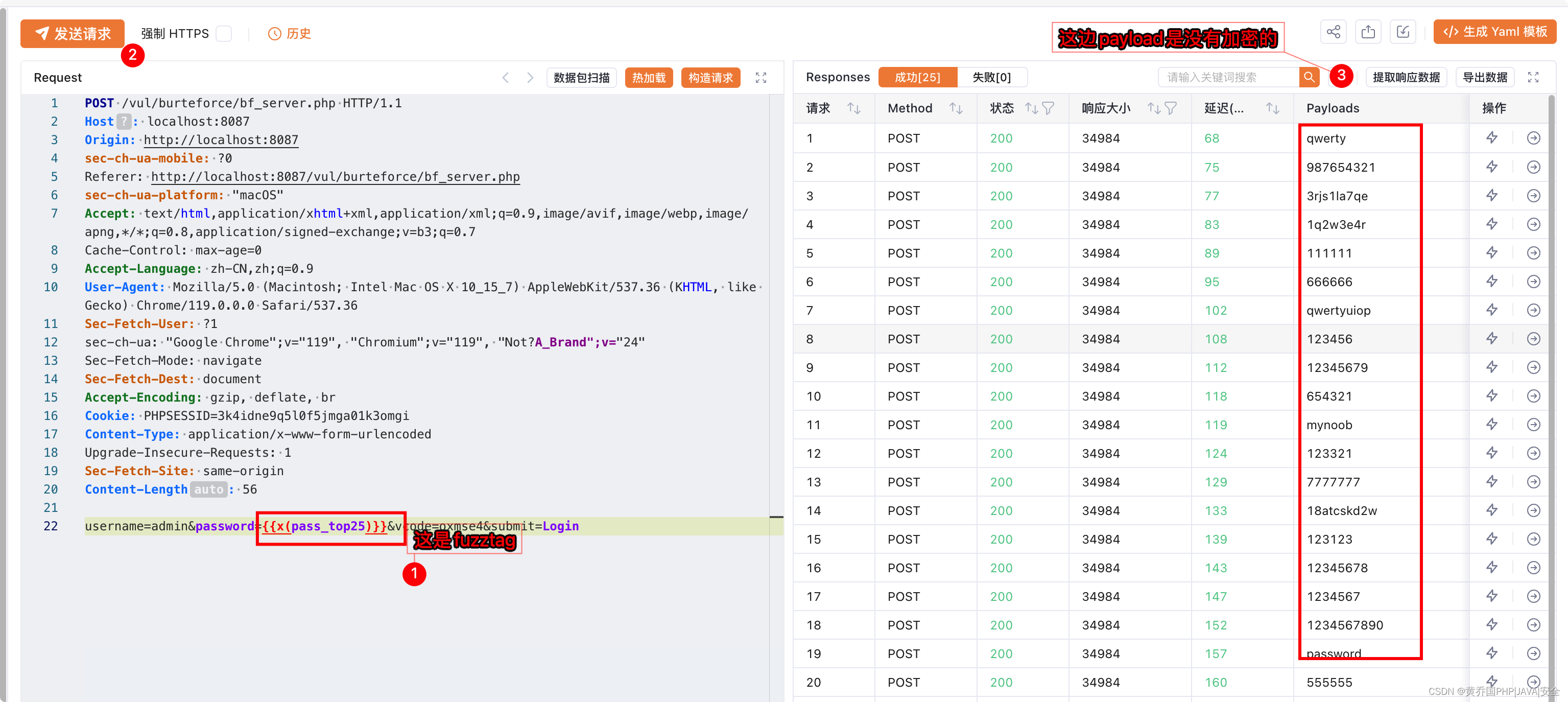Image resolution: width=1568 pixels, height=702 pixels.
Task: Click the Host help question-mark badge
Action: 124,122
